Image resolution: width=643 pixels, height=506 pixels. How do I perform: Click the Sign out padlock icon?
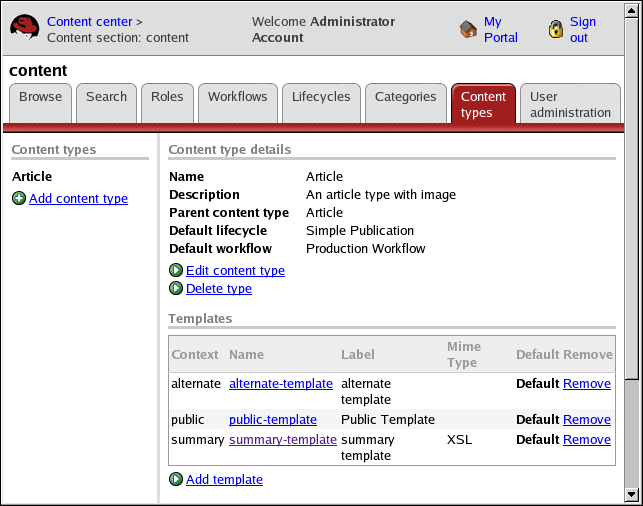(x=556, y=29)
